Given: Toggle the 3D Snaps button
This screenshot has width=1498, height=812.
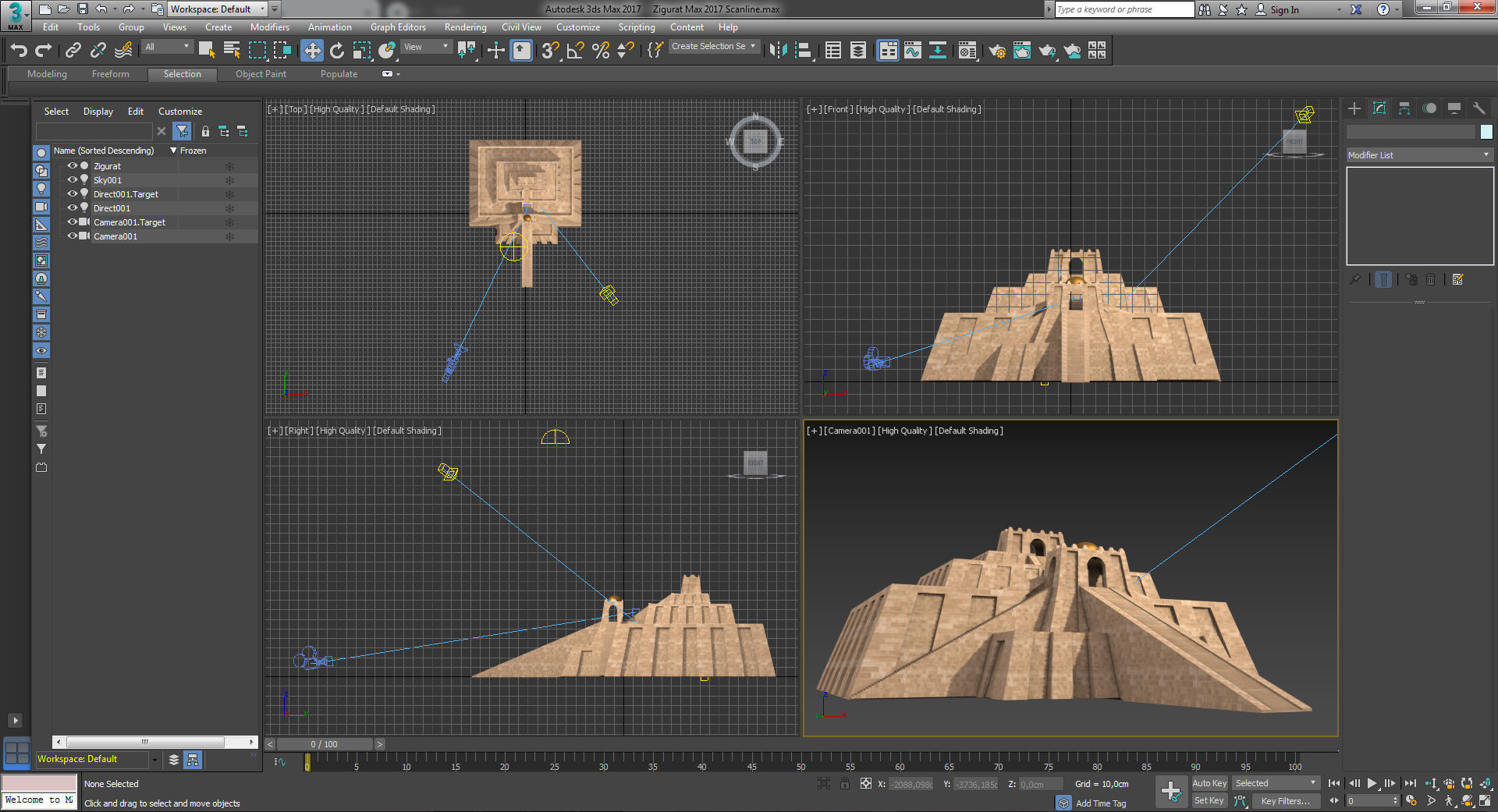Looking at the screenshot, I should coord(550,51).
